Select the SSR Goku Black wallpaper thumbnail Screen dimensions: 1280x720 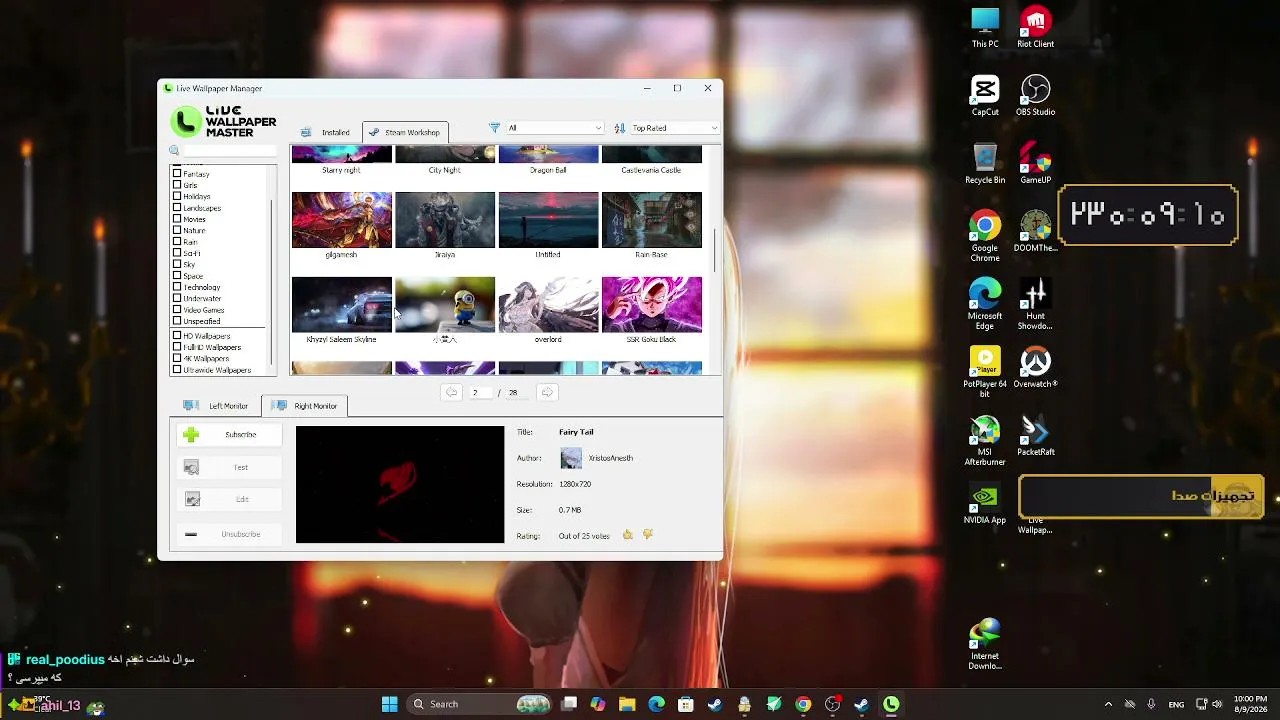pyautogui.click(x=651, y=305)
